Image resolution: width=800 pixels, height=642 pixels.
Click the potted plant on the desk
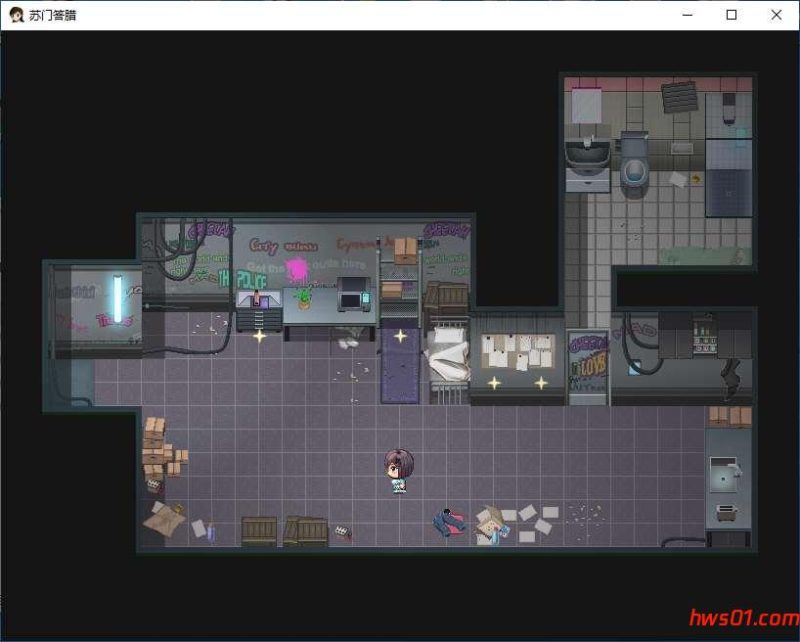click(x=304, y=297)
